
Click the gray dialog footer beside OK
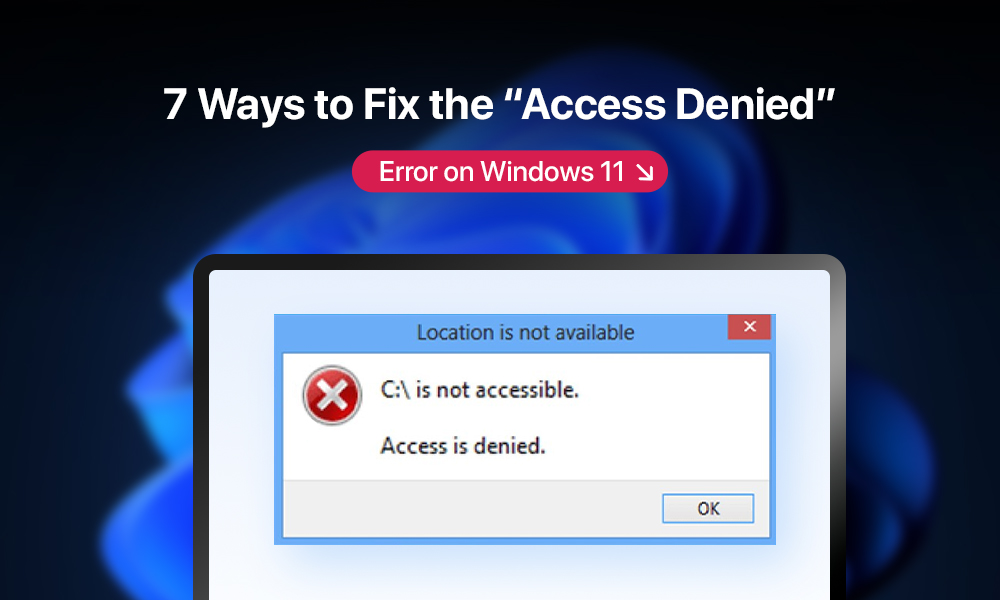pos(472,508)
